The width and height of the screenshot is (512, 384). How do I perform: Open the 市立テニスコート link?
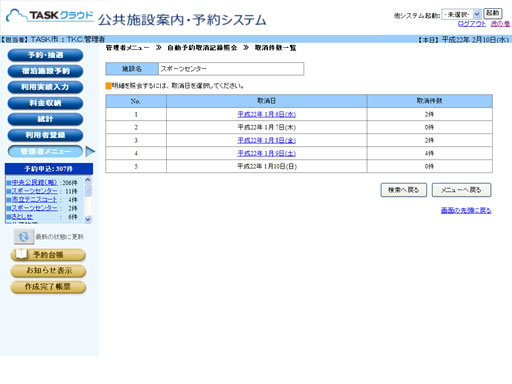click(34, 199)
